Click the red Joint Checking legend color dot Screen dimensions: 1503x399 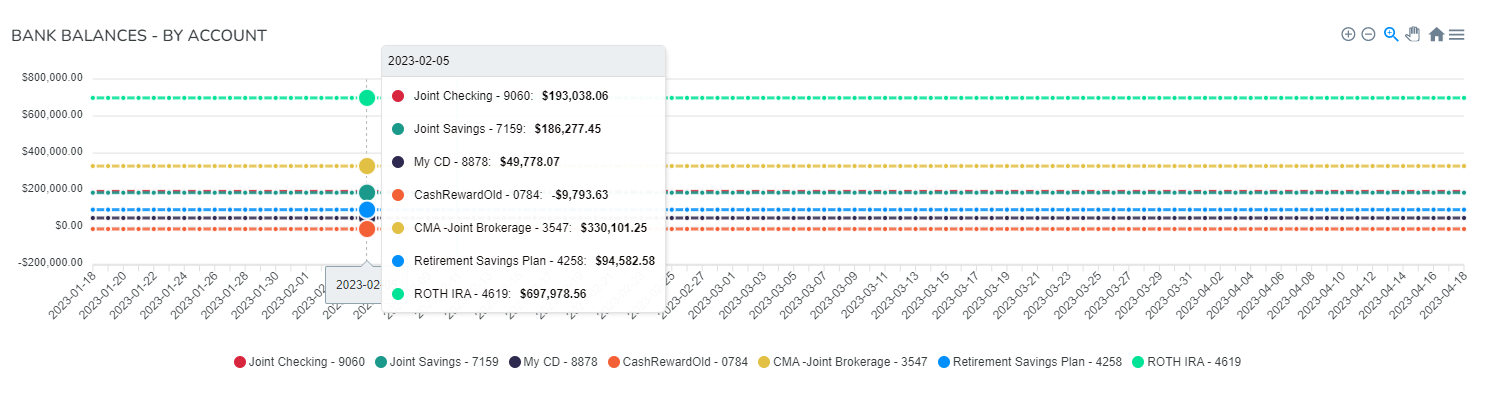pos(239,362)
